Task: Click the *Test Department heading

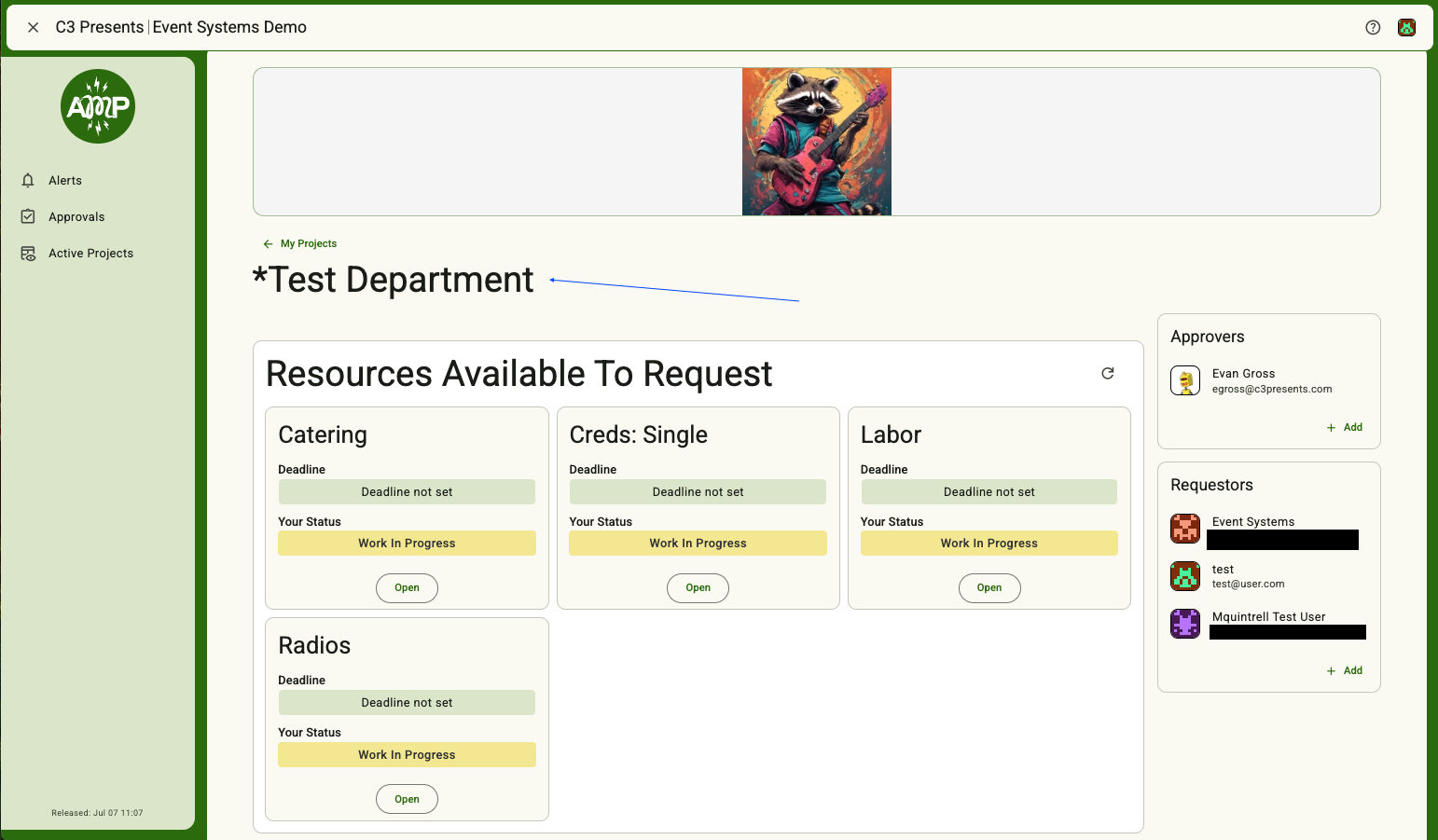Action: point(393,280)
